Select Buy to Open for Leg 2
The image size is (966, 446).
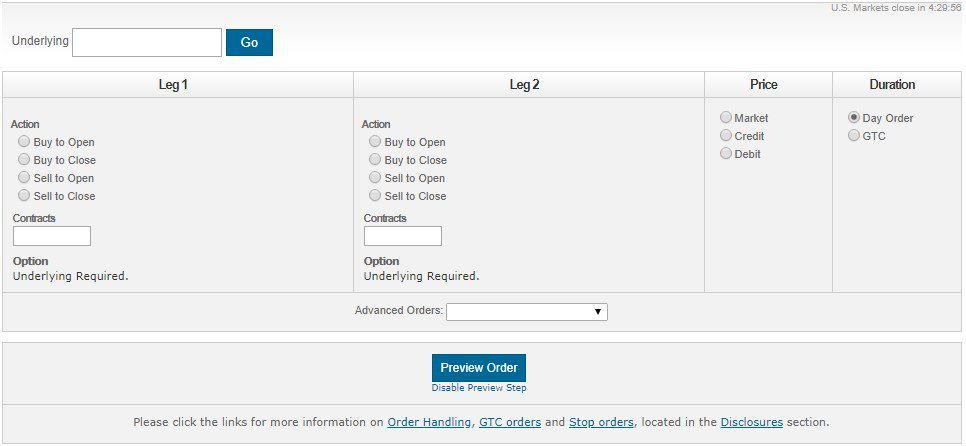pyautogui.click(x=375, y=142)
